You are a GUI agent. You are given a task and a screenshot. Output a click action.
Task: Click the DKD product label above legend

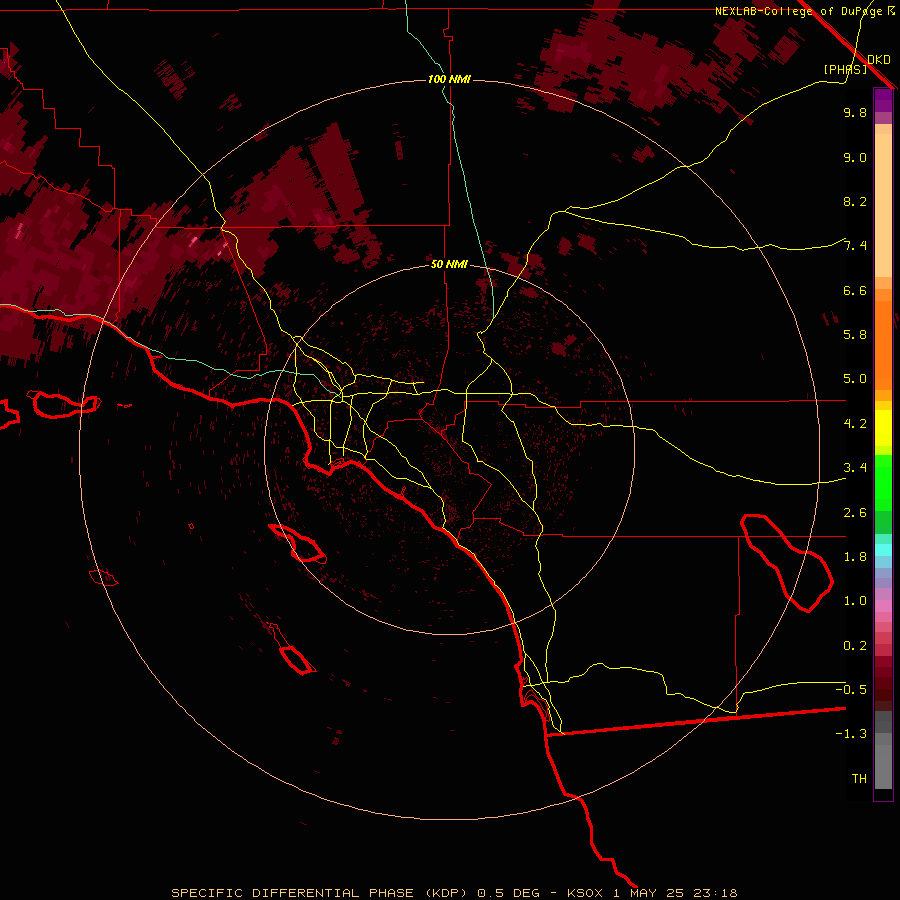[879, 60]
